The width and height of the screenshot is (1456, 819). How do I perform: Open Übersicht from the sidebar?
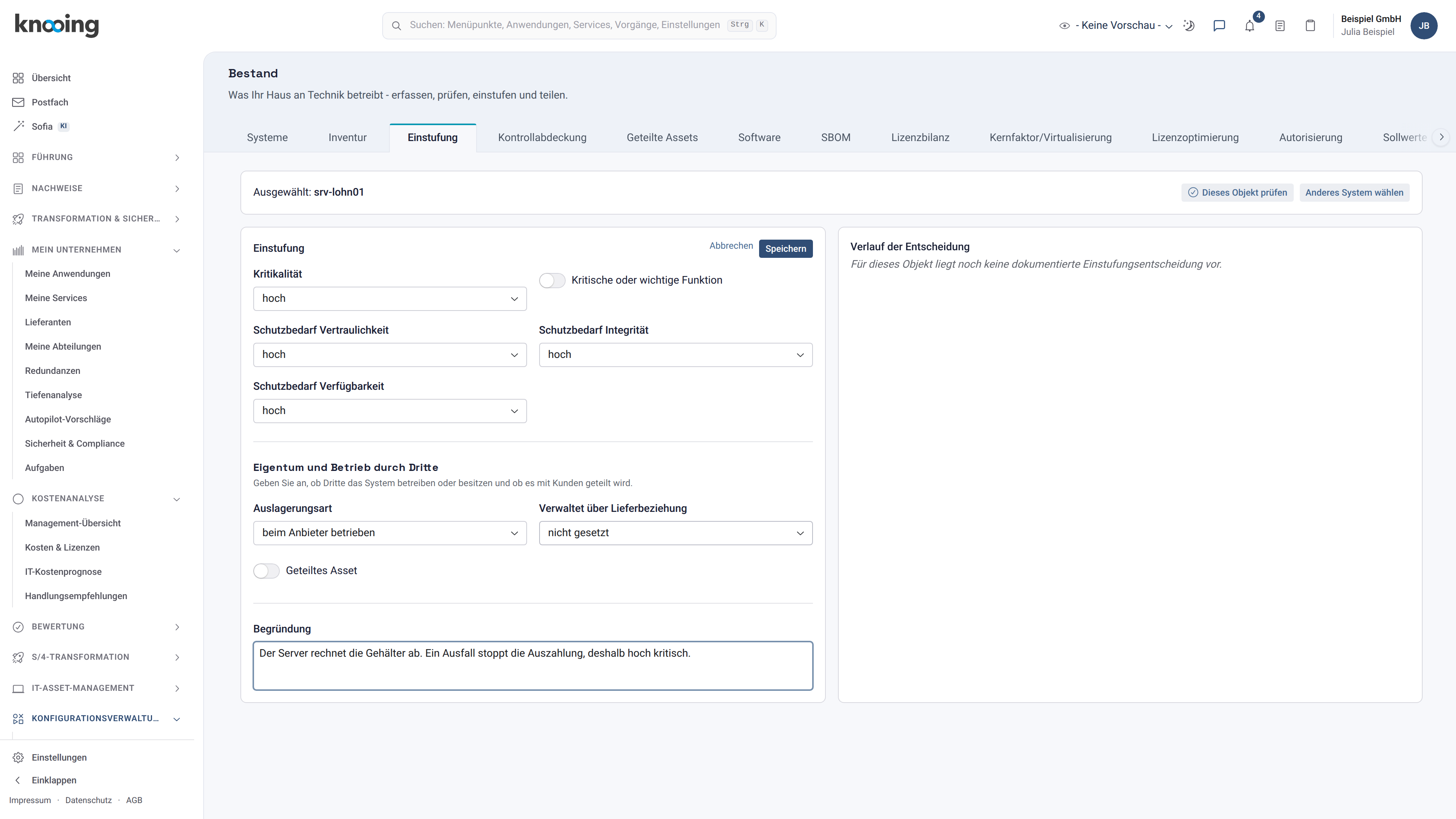(51, 78)
